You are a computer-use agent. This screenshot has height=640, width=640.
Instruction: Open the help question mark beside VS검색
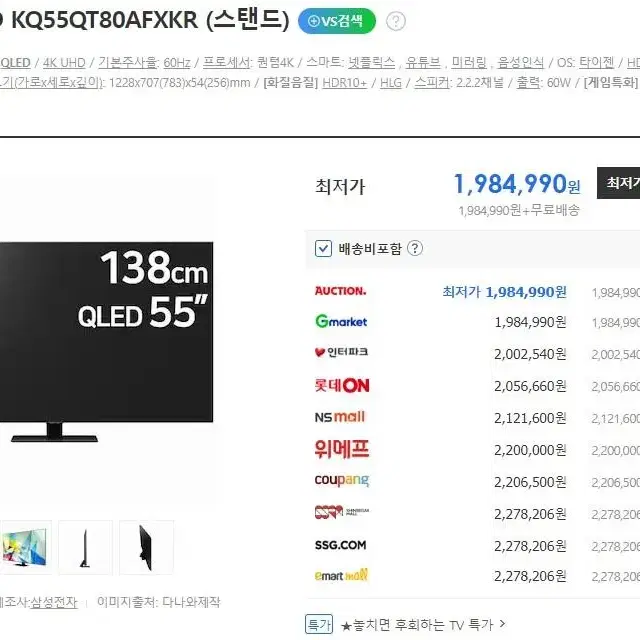tap(396, 21)
